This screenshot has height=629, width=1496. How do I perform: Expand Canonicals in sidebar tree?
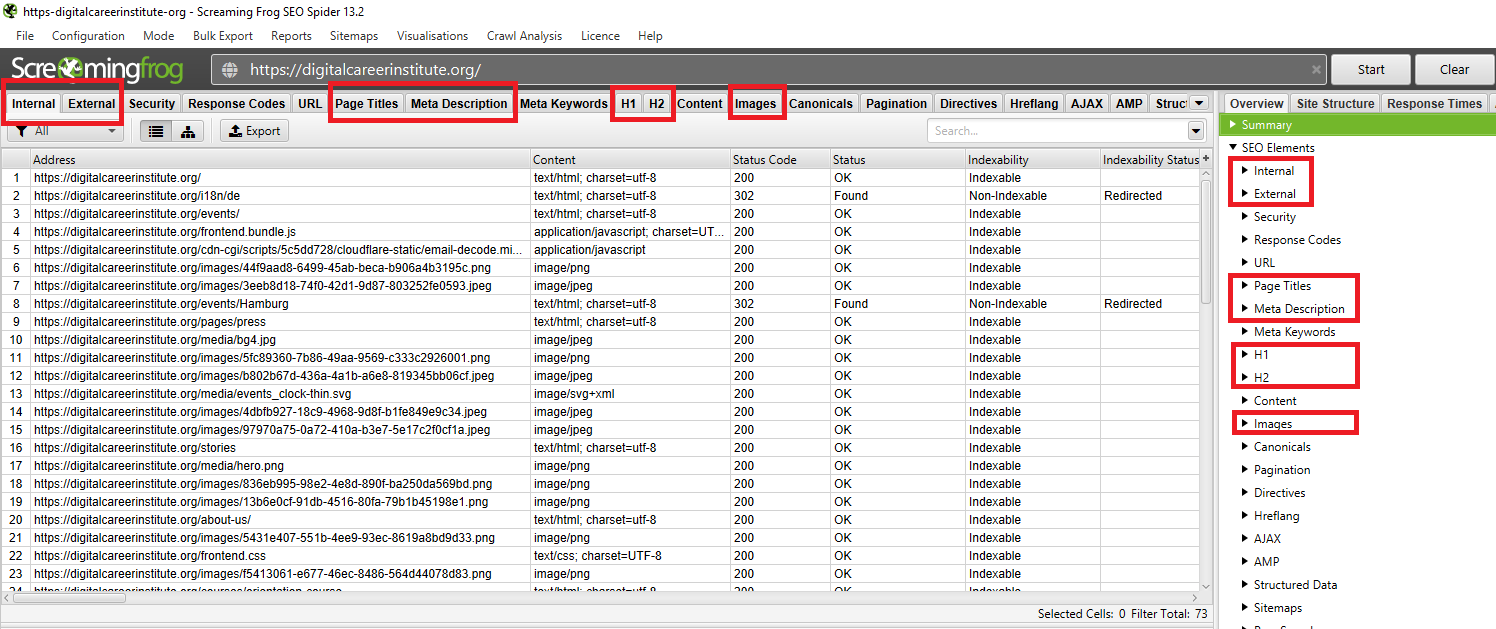1245,447
